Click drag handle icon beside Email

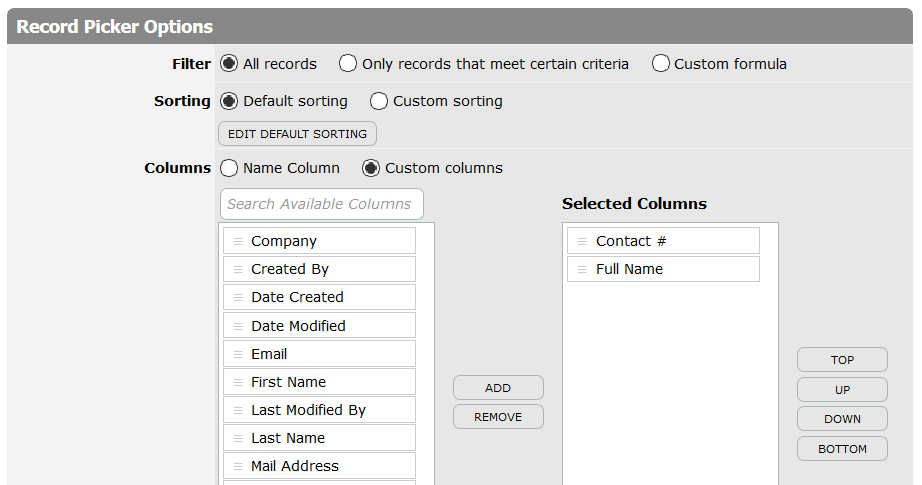(x=238, y=354)
